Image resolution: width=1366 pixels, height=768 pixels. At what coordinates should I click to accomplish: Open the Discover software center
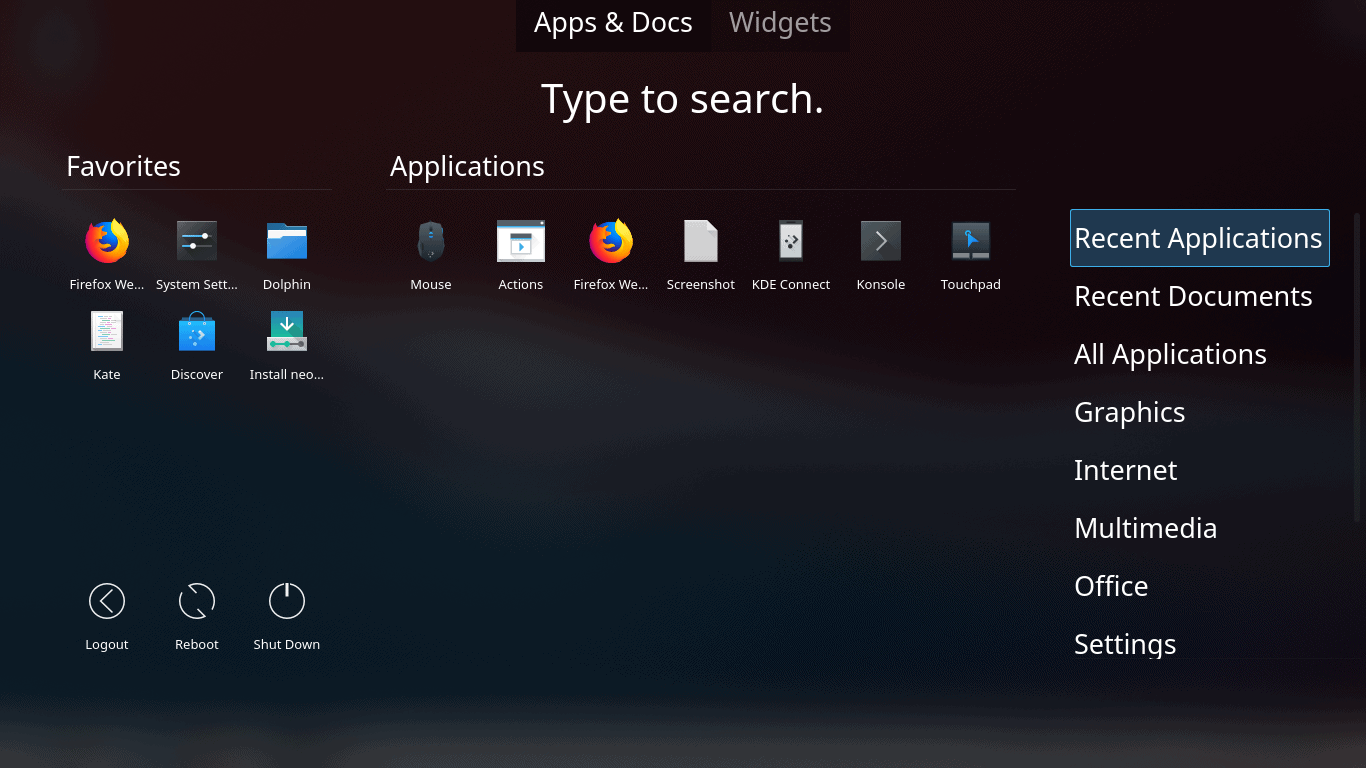tap(197, 331)
